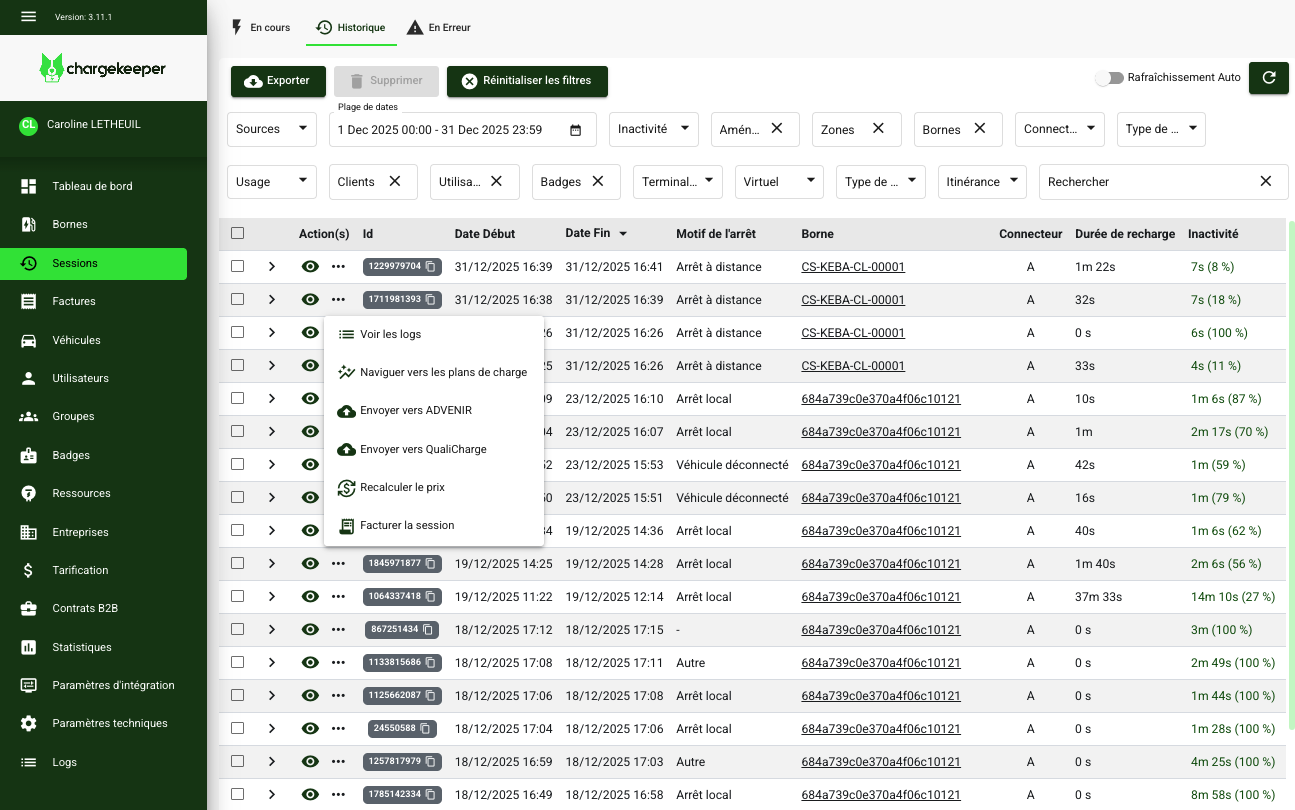Check the select-all sessions checkbox
This screenshot has height=810, width=1295.
[x=237, y=234]
